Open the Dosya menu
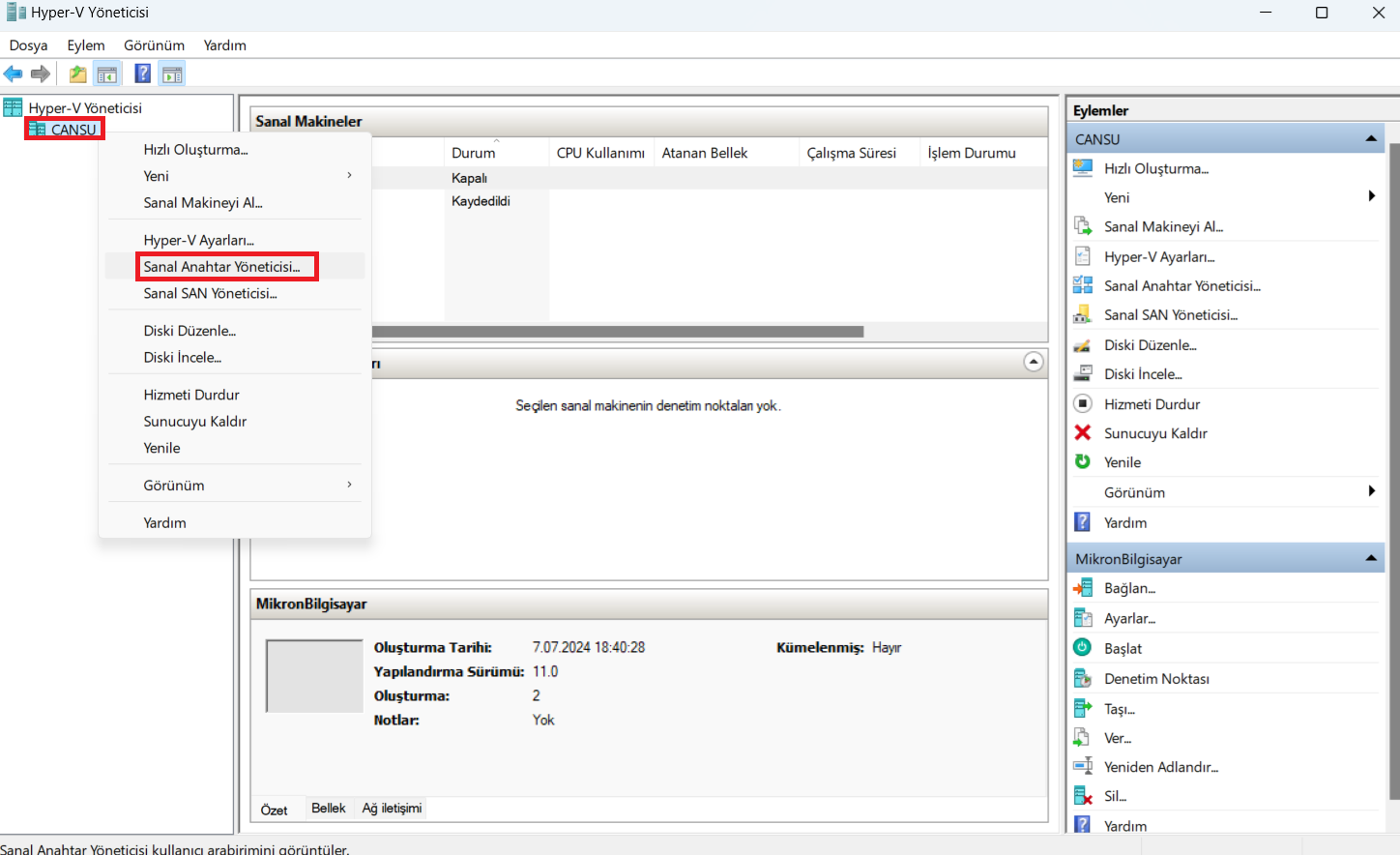Image resolution: width=1400 pixels, height=855 pixels. (x=28, y=45)
